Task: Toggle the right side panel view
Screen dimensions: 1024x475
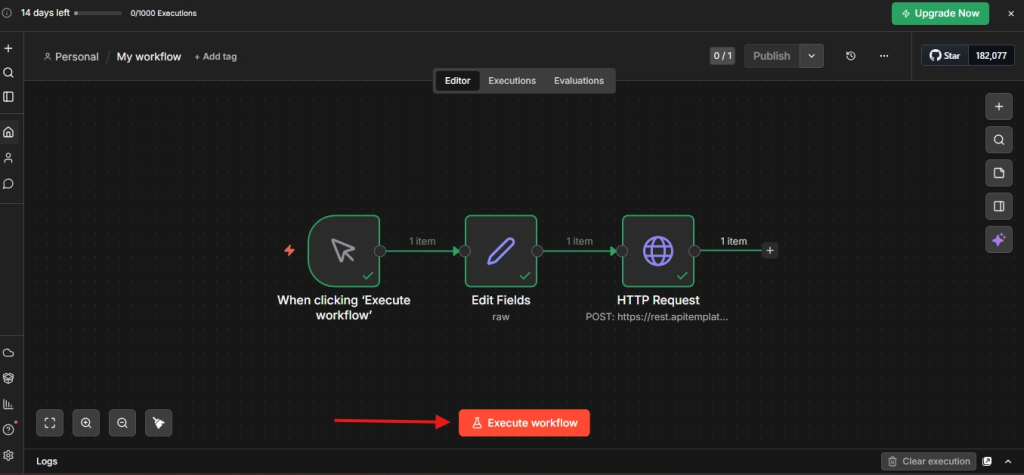Action: (998, 207)
